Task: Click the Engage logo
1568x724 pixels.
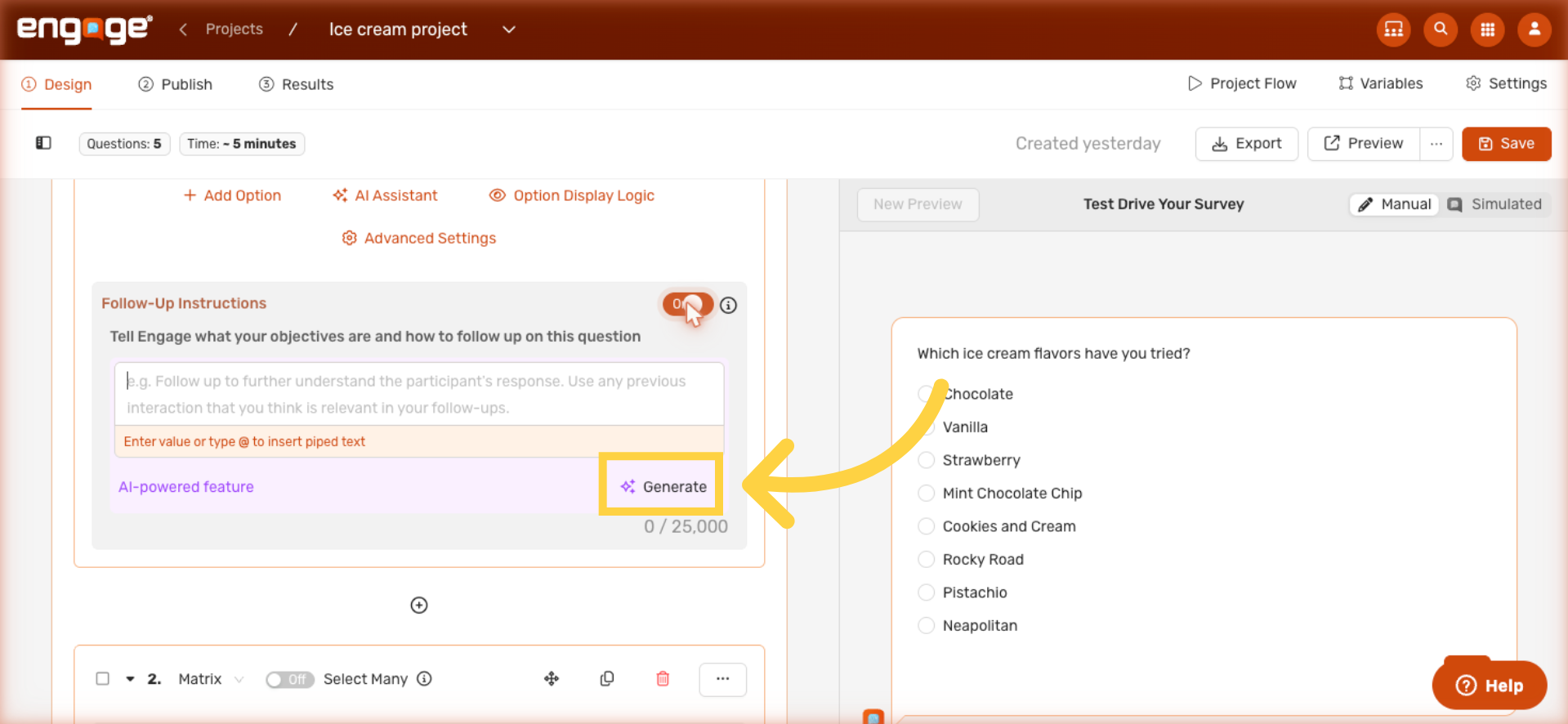Action: (x=84, y=29)
